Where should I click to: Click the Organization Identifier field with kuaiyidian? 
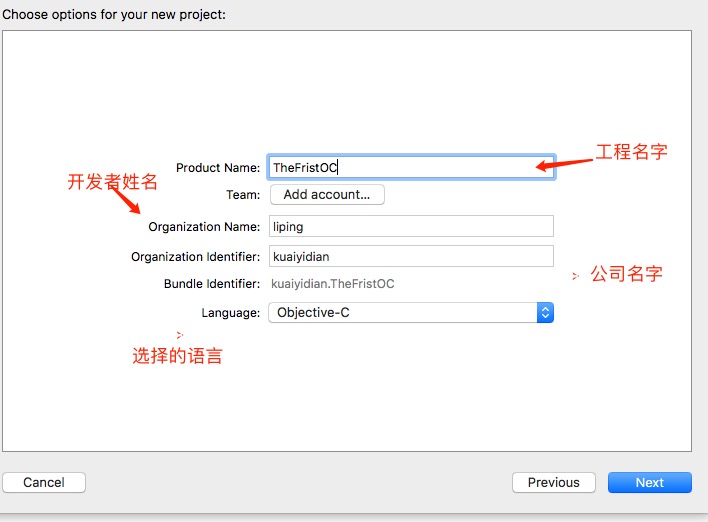[x=410, y=256]
